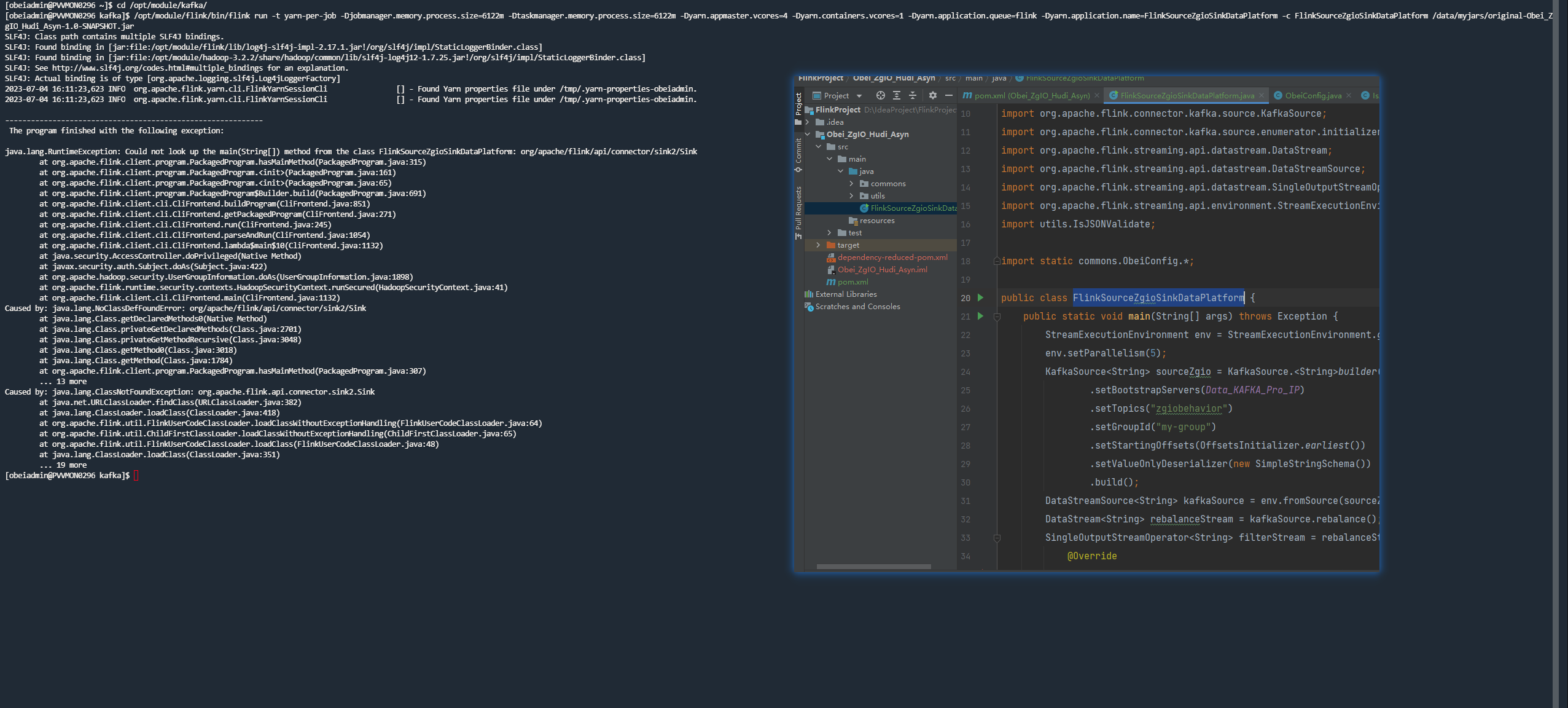Click the Select Opened File locate icon
1568x708 pixels.
(x=880, y=95)
